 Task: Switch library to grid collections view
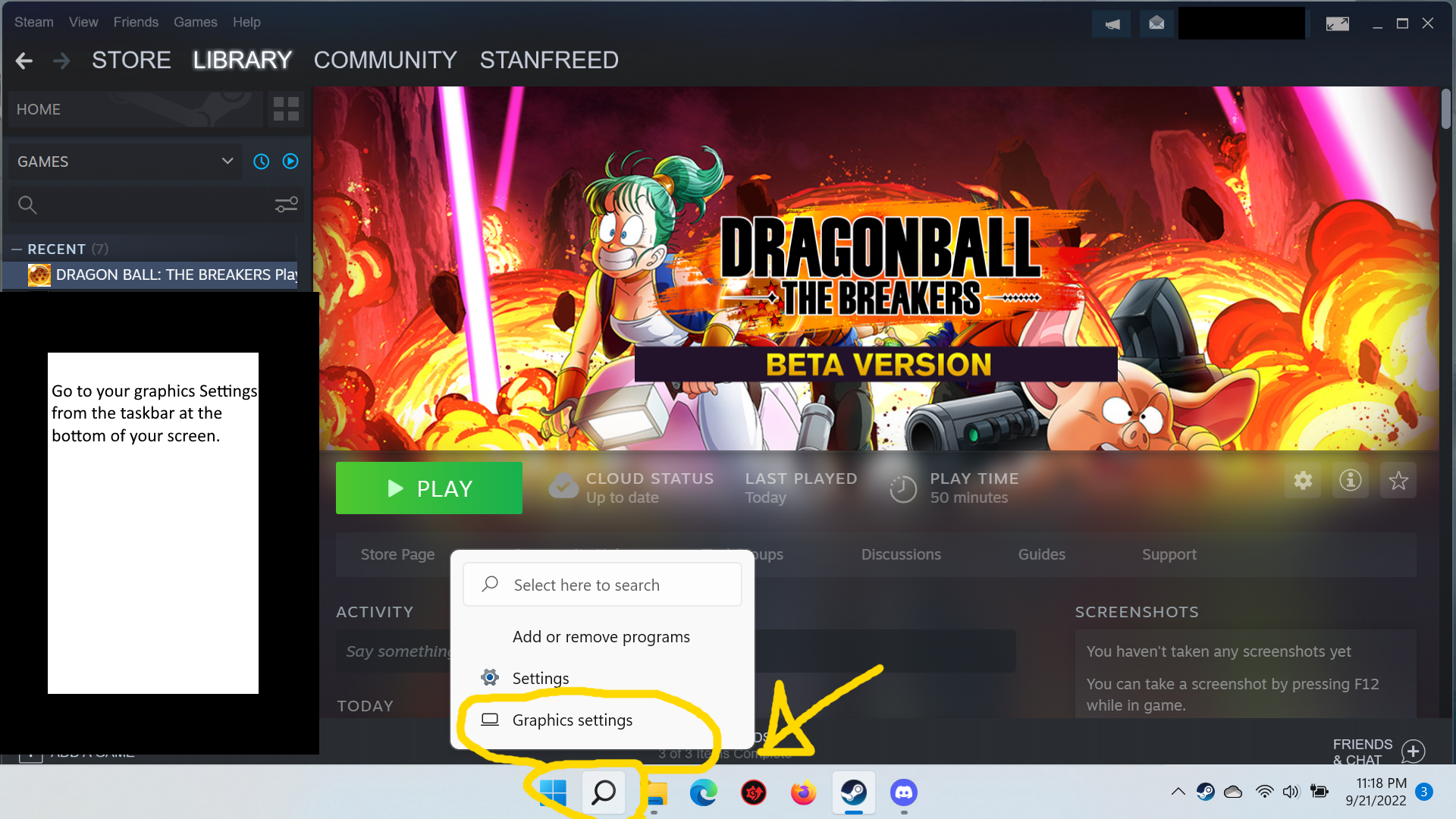[x=286, y=109]
